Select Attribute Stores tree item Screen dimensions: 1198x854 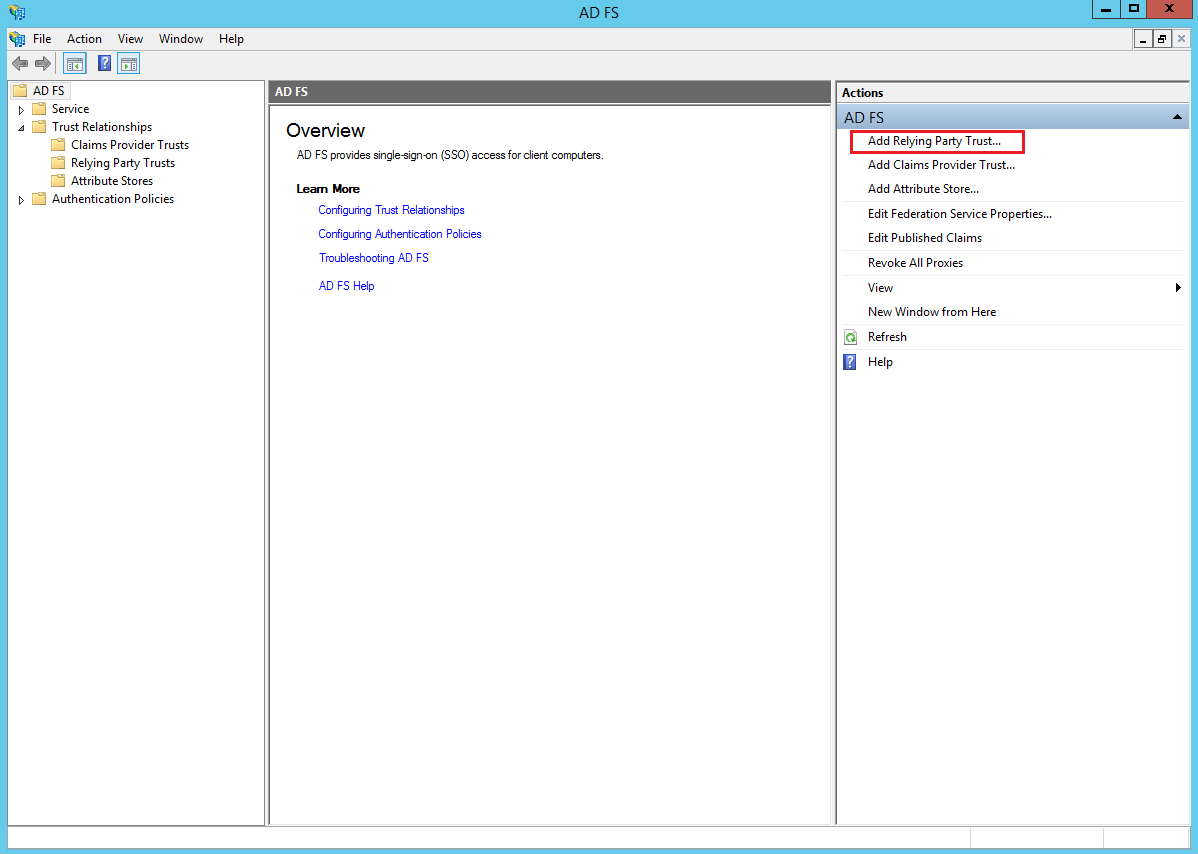[x=112, y=180]
